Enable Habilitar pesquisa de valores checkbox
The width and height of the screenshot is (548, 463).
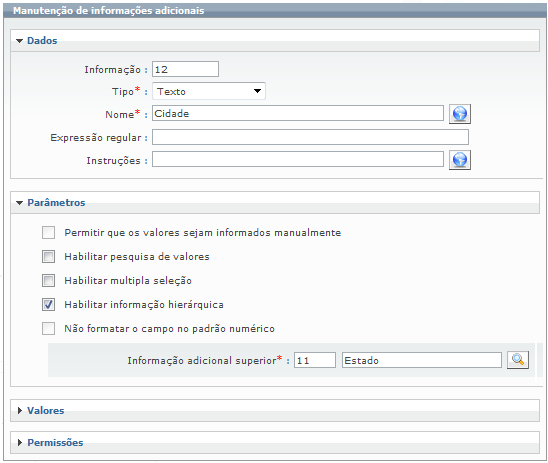pyautogui.click(x=48, y=256)
